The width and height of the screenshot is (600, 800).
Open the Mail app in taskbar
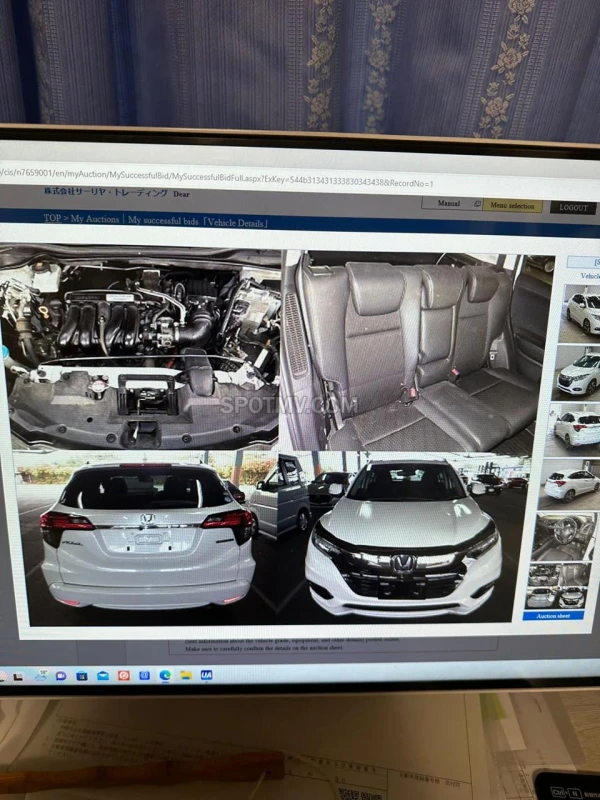(x=103, y=676)
